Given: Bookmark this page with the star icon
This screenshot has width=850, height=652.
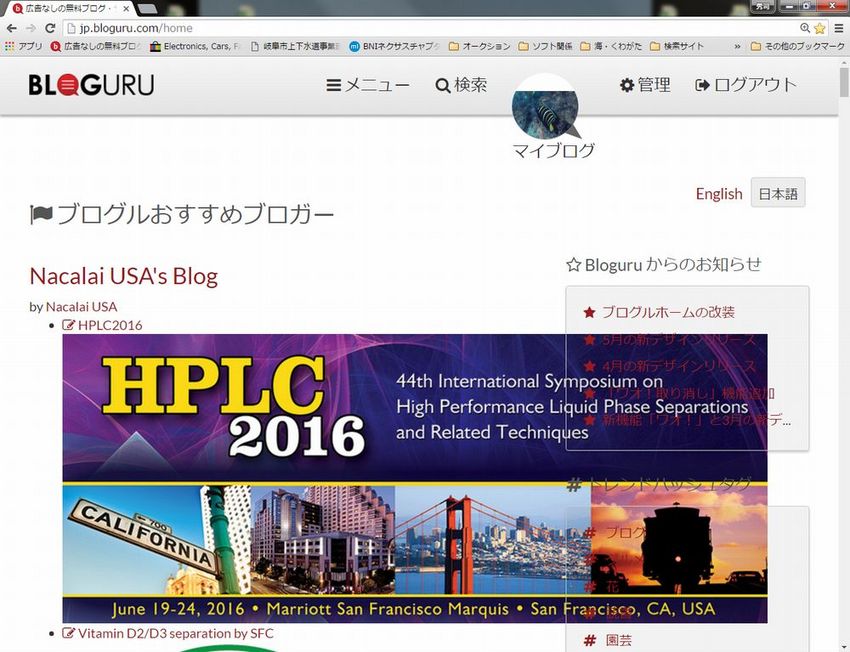Looking at the screenshot, I should click(x=820, y=28).
